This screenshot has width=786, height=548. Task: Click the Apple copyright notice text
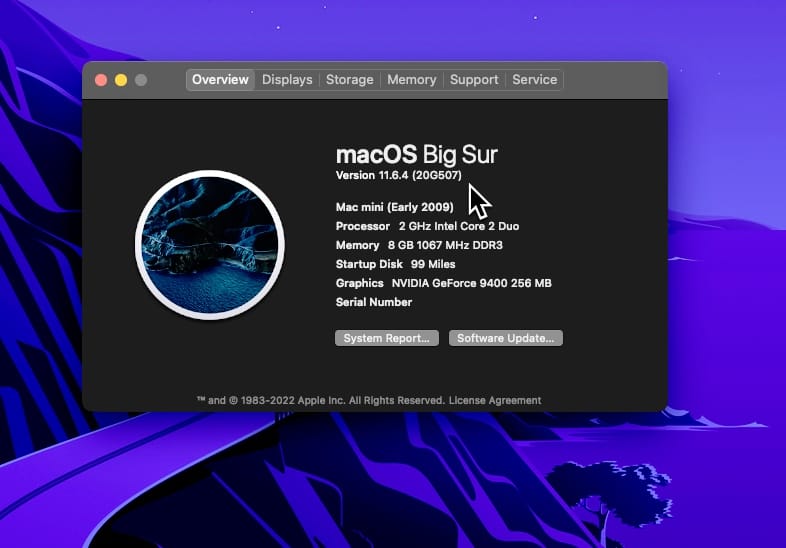pyautogui.click(x=321, y=400)
